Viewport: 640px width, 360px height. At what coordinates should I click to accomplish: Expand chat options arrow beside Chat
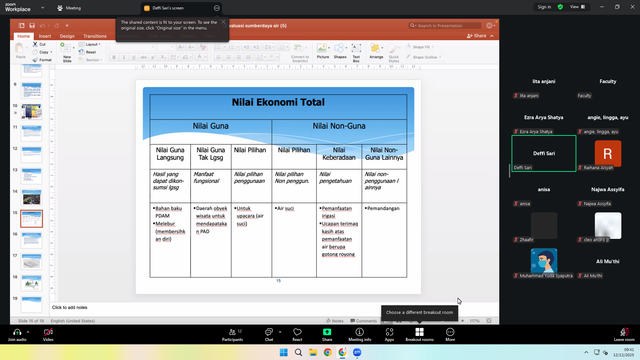coord(280,332)
